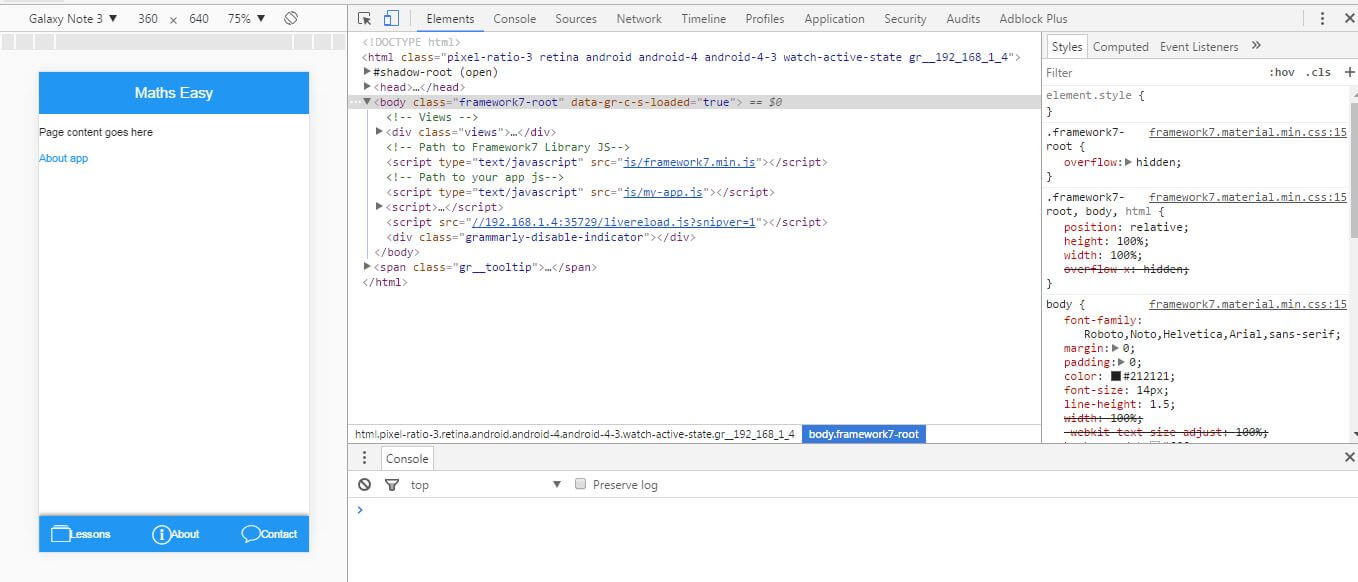
Task: Expand the margin property triangle
Action: (x=1116, y=348)
